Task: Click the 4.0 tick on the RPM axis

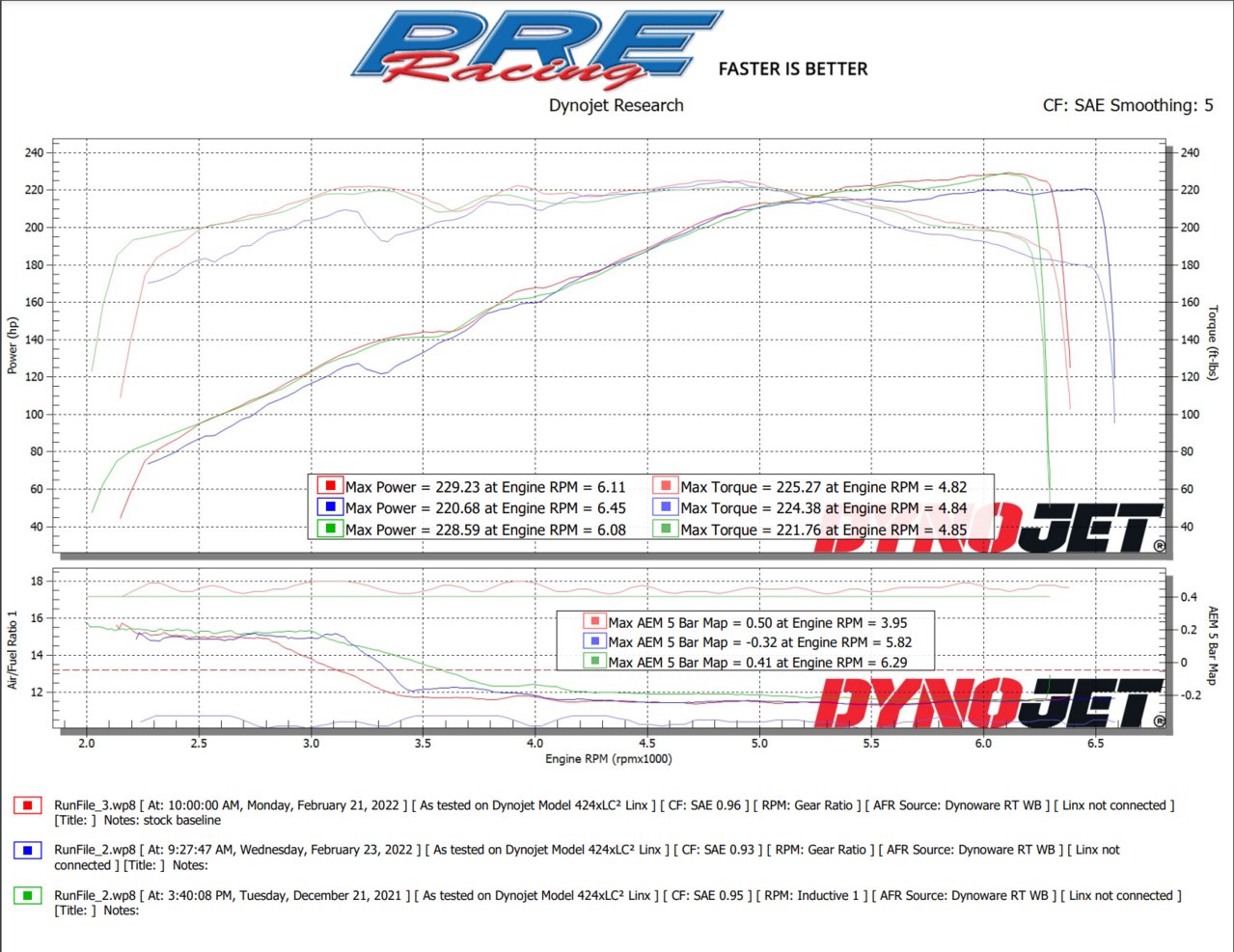Action: [x=535, y=744]
